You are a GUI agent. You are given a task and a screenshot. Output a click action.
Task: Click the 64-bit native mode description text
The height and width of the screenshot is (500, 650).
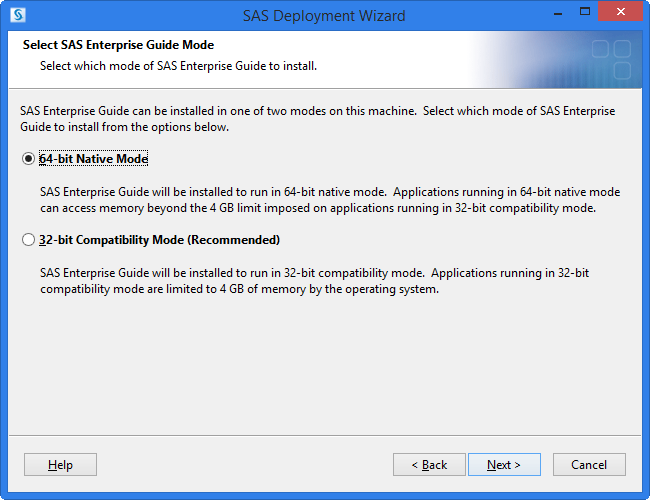point(330,199)
